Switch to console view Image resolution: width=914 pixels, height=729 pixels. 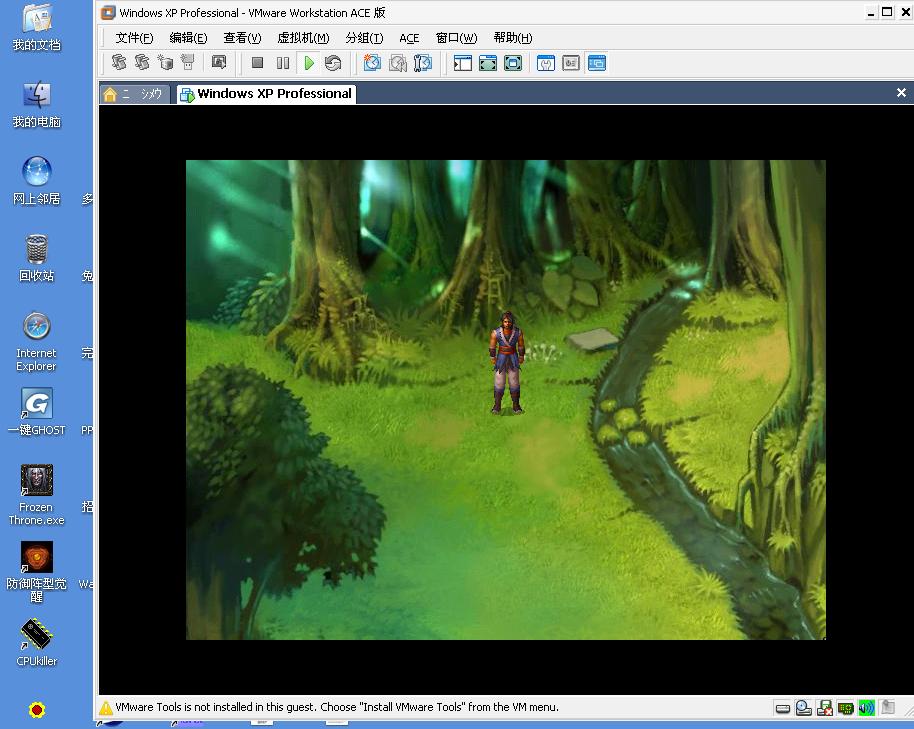597,63
